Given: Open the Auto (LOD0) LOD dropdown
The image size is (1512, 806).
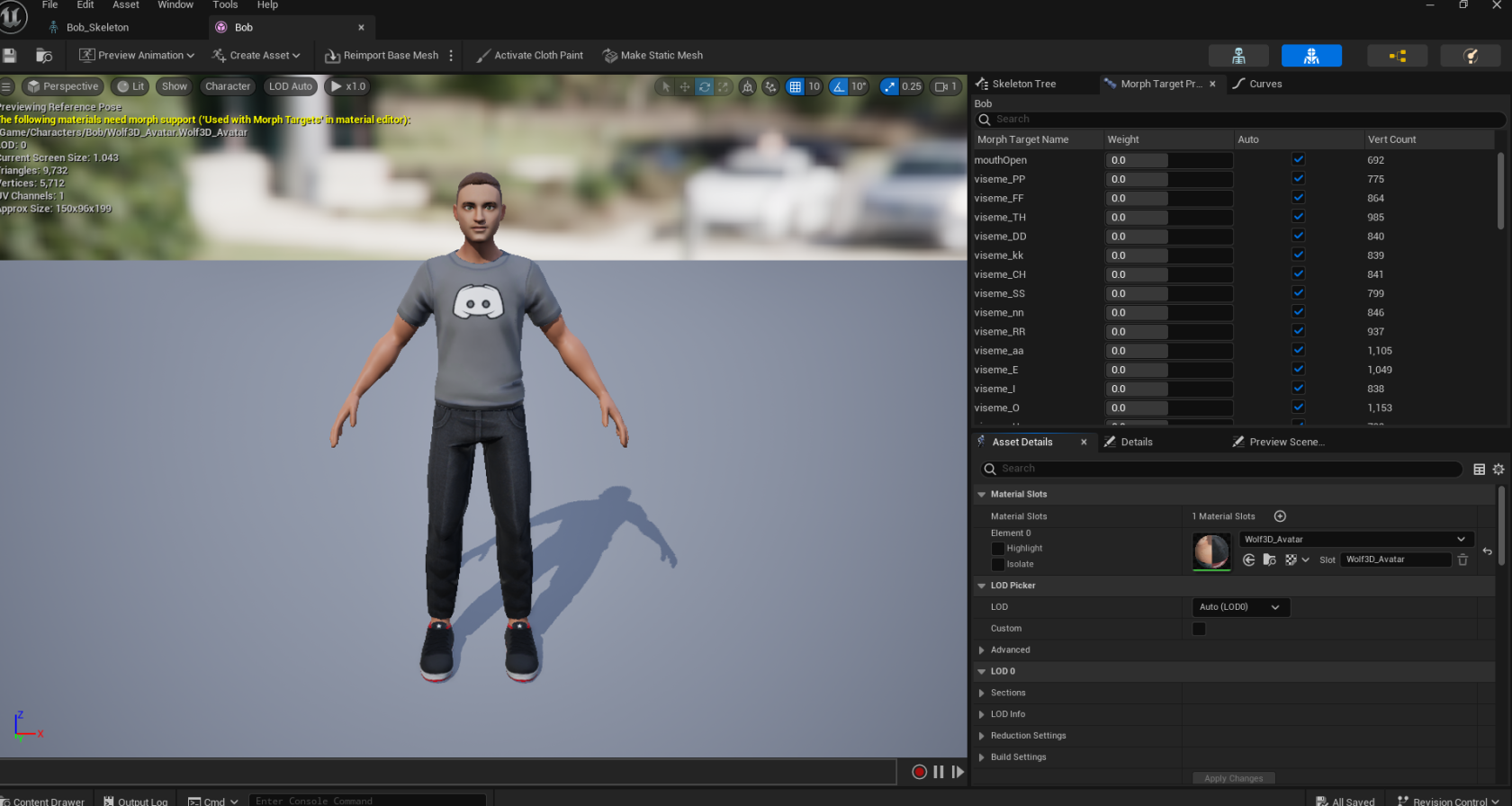Looking at the screenshot, I should tap(1240, 607).
